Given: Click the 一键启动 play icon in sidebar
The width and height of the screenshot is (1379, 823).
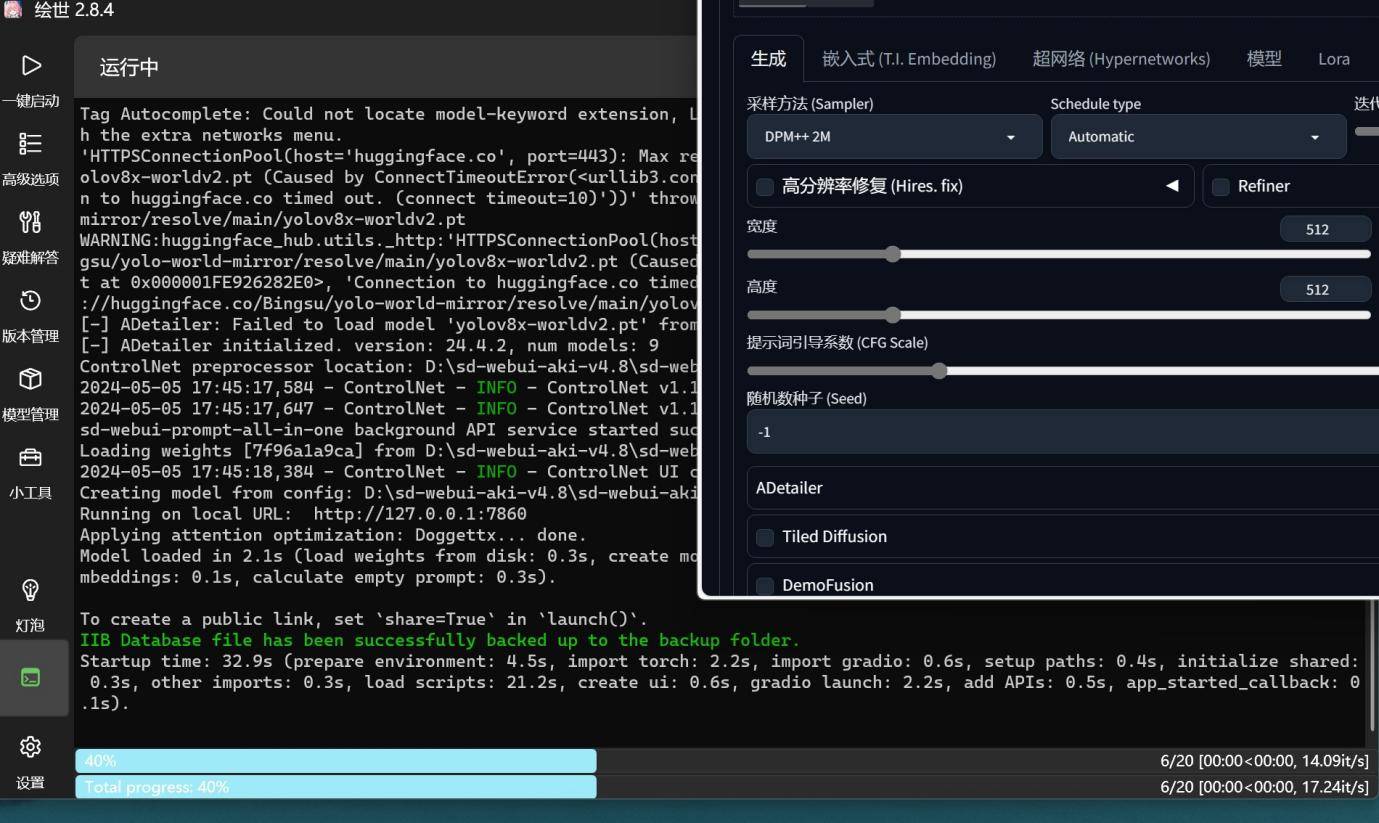Looking at the screenshot, I should 31,66.
